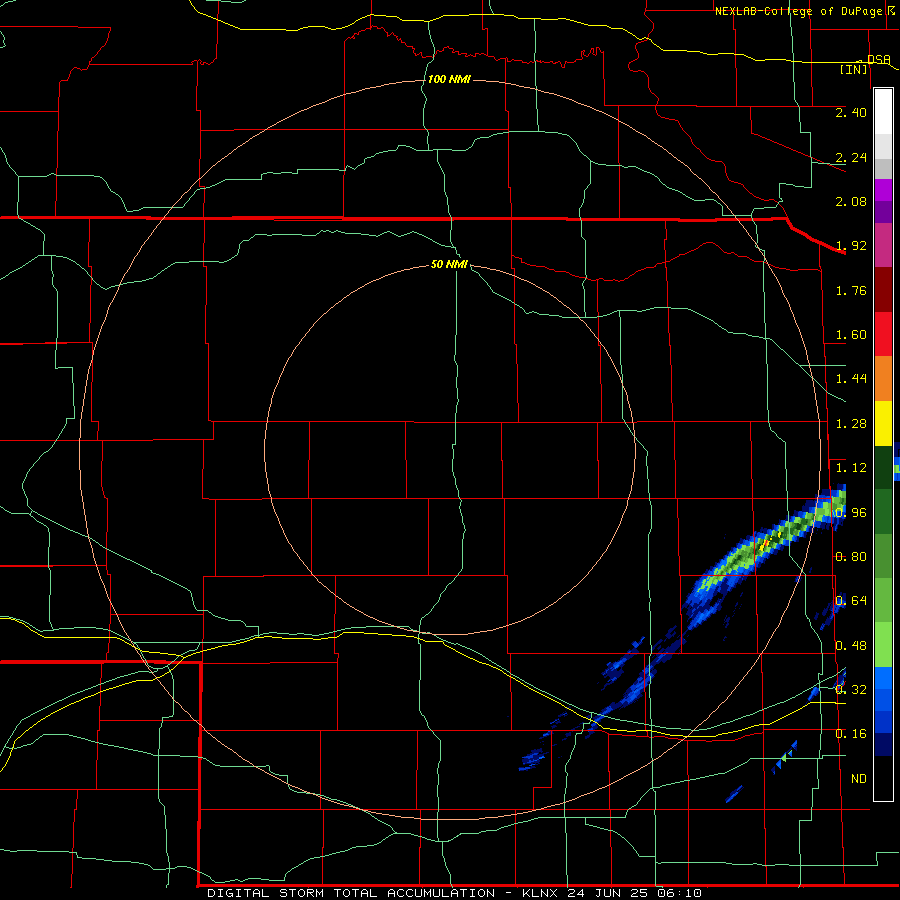900x900 pixels.
Task: Click the 50 NMI range ring label
Action: click(x=449, y=264)
